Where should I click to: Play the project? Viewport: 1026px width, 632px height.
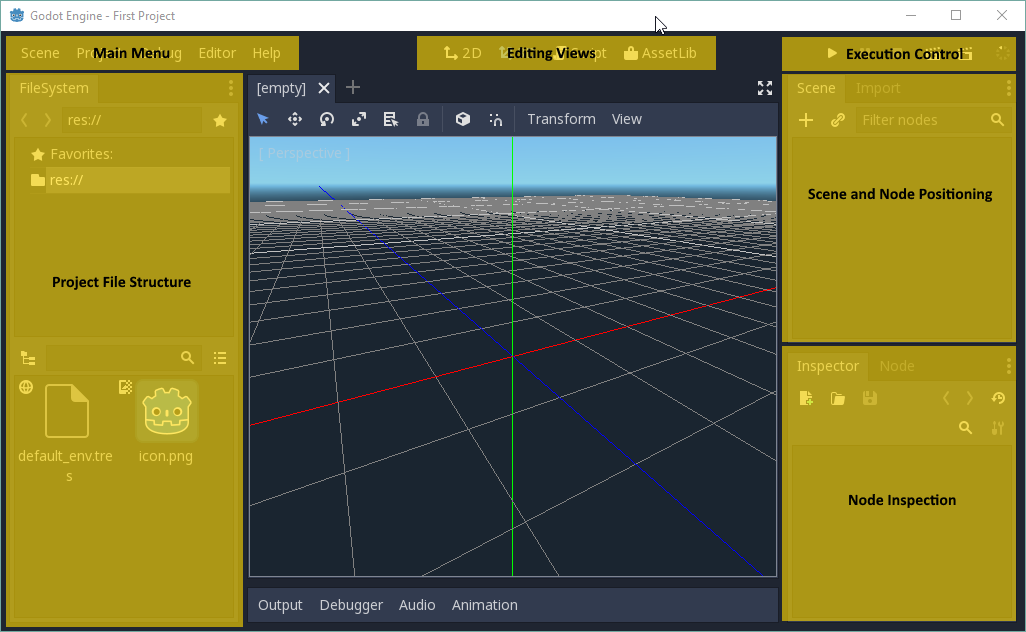click(x=832, y=53)
